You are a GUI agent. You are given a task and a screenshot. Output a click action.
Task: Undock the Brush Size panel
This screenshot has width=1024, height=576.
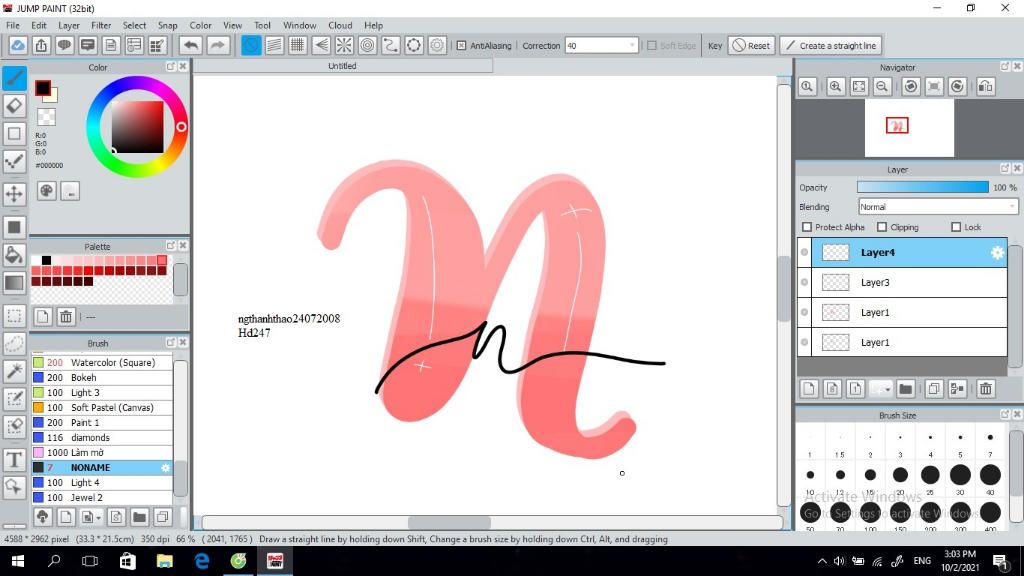pos(1005,415)
